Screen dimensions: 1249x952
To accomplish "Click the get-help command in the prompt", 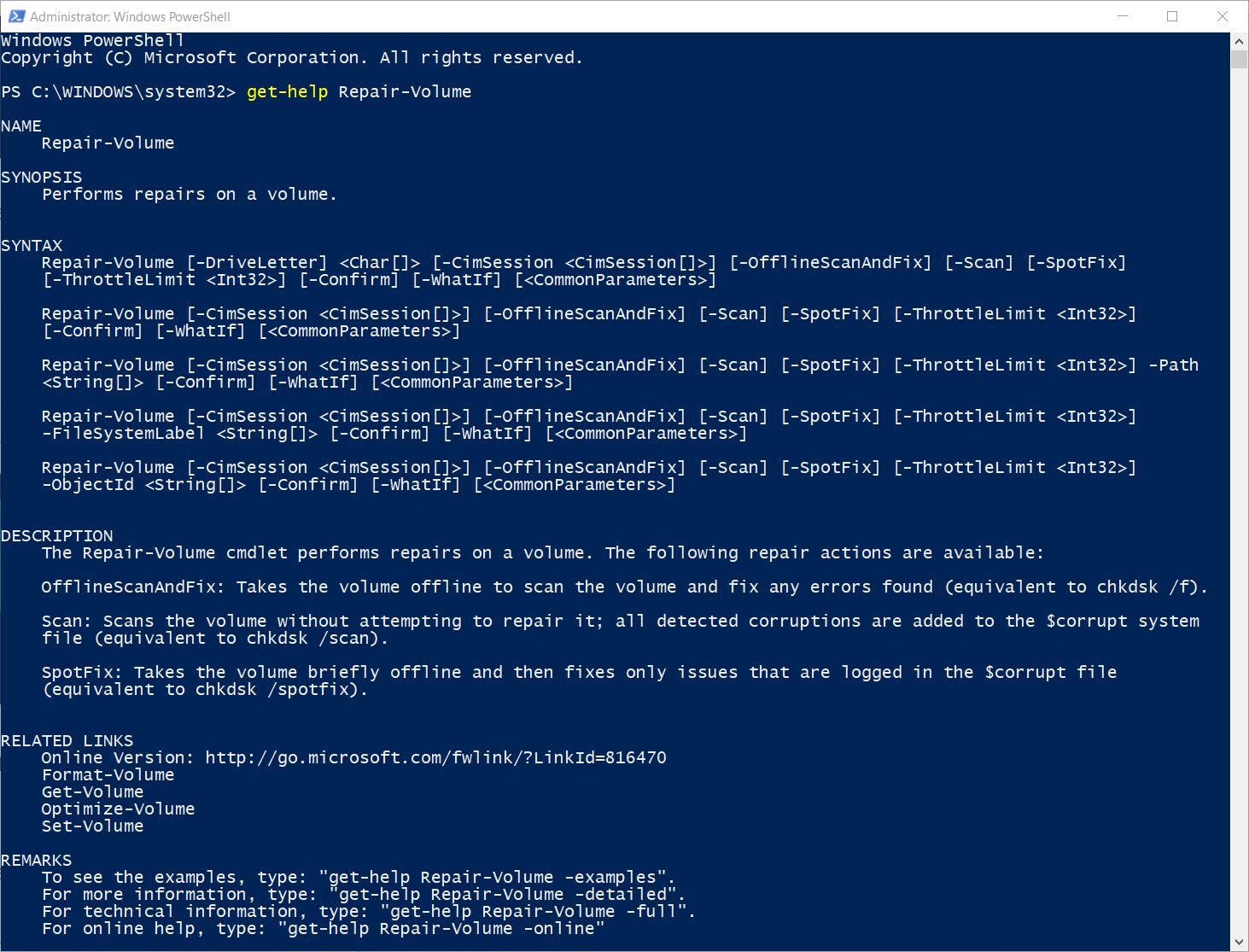I will pos(287,91).
